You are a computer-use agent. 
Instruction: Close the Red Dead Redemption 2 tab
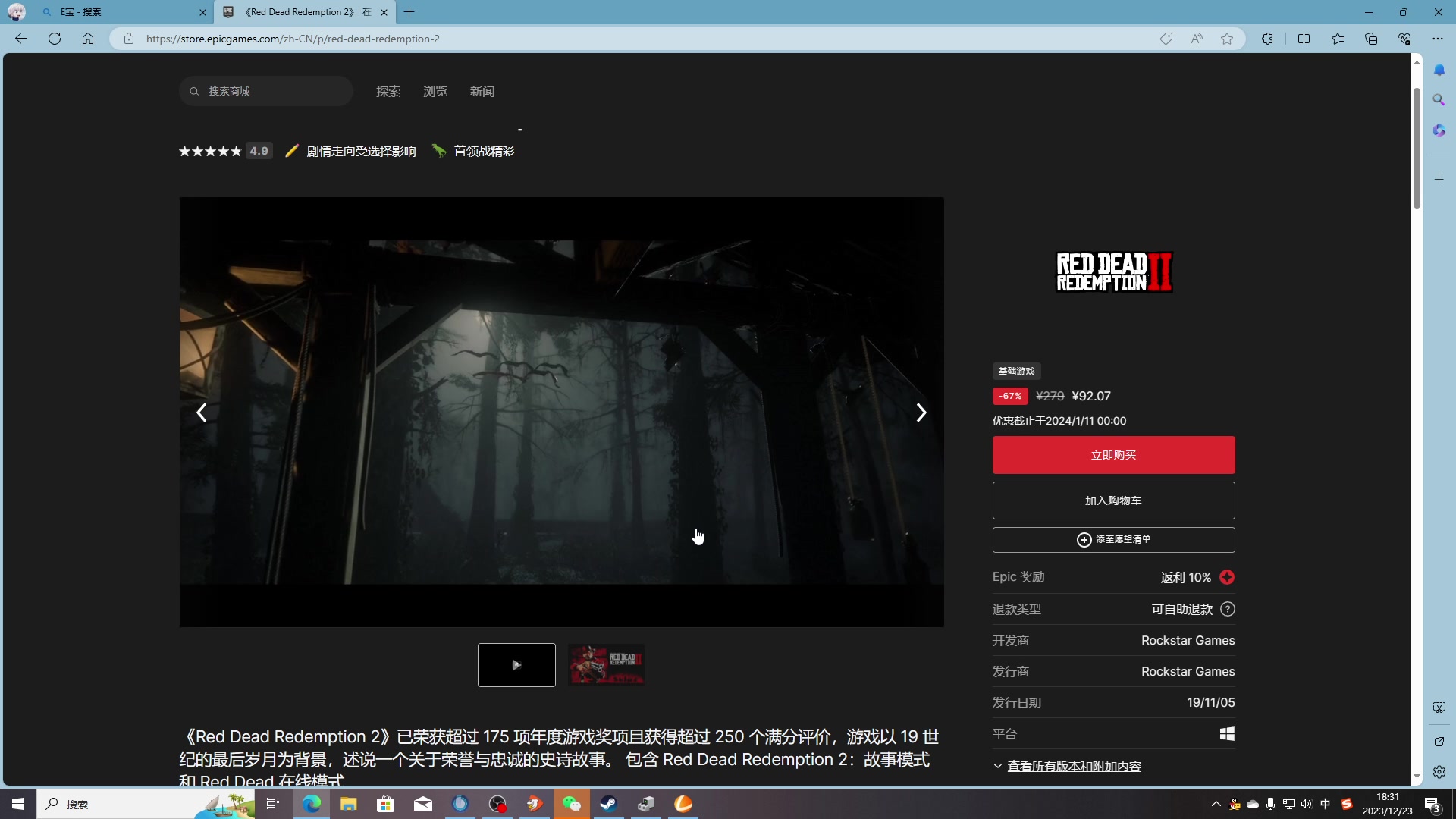click(384, 12)
